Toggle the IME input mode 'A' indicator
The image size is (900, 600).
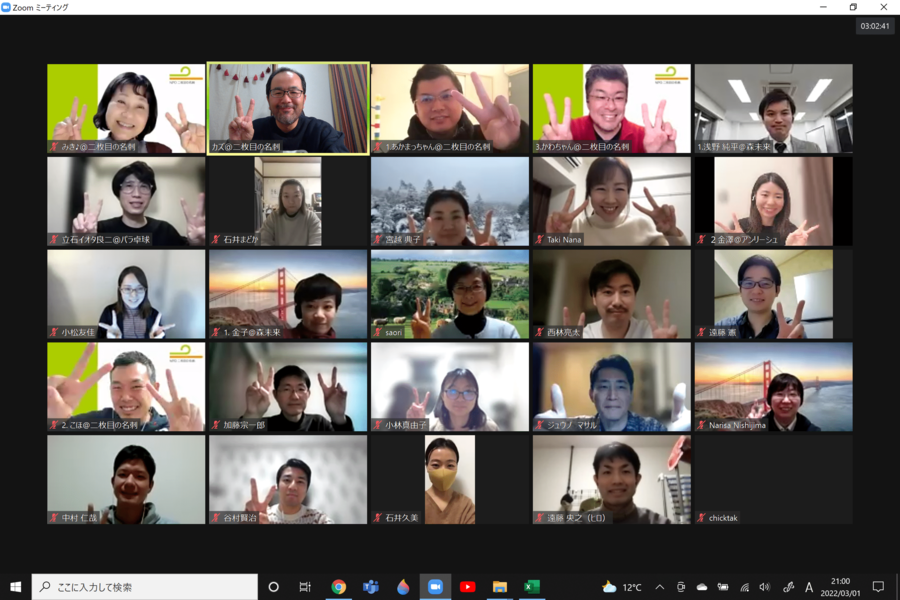809,587
